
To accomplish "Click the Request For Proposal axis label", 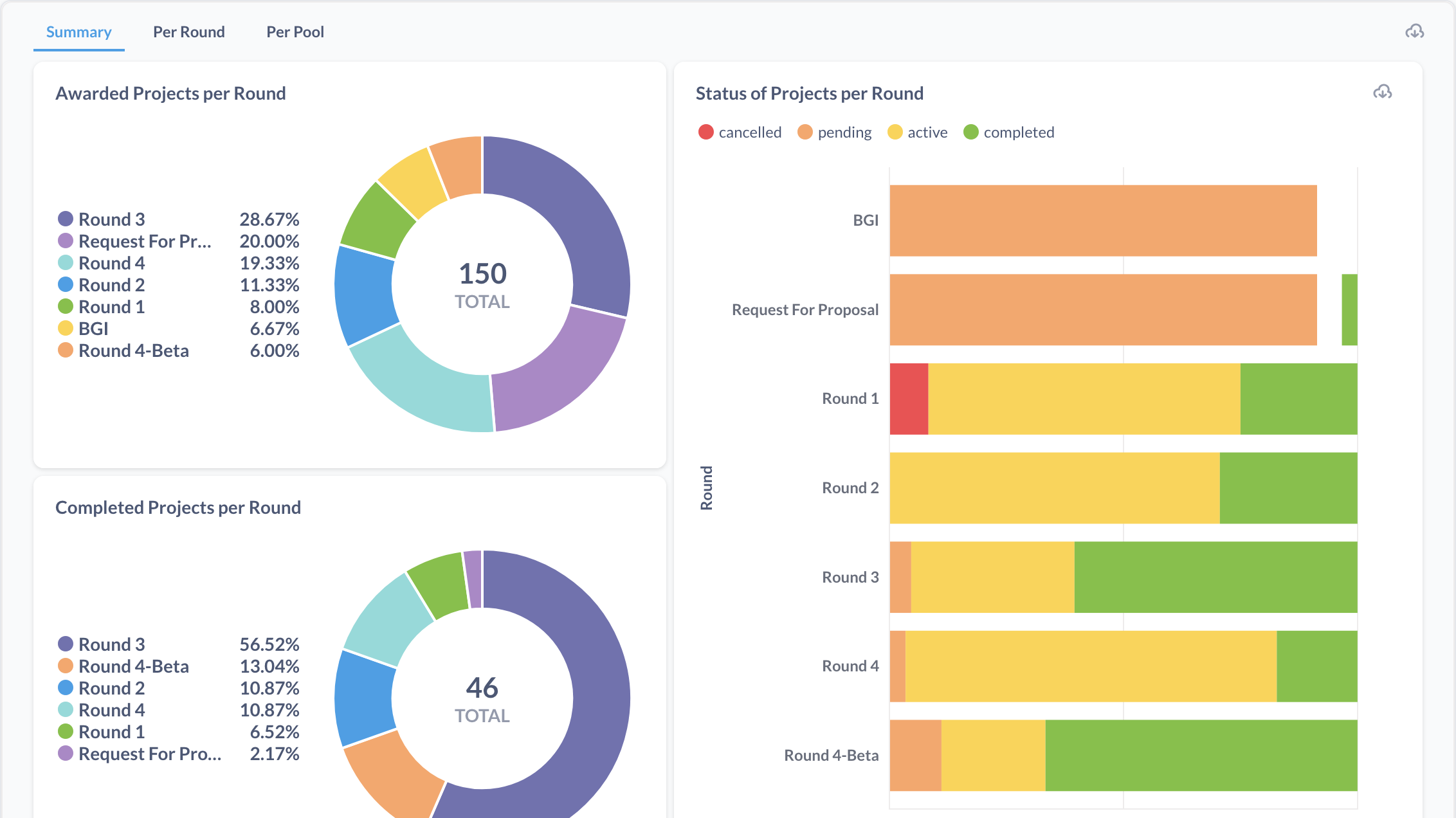I will click(805, 310).
